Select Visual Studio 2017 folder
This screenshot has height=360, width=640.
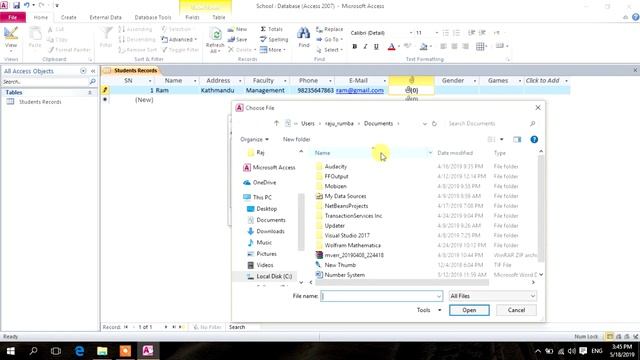pyautogui.click(x=347, y=236)
